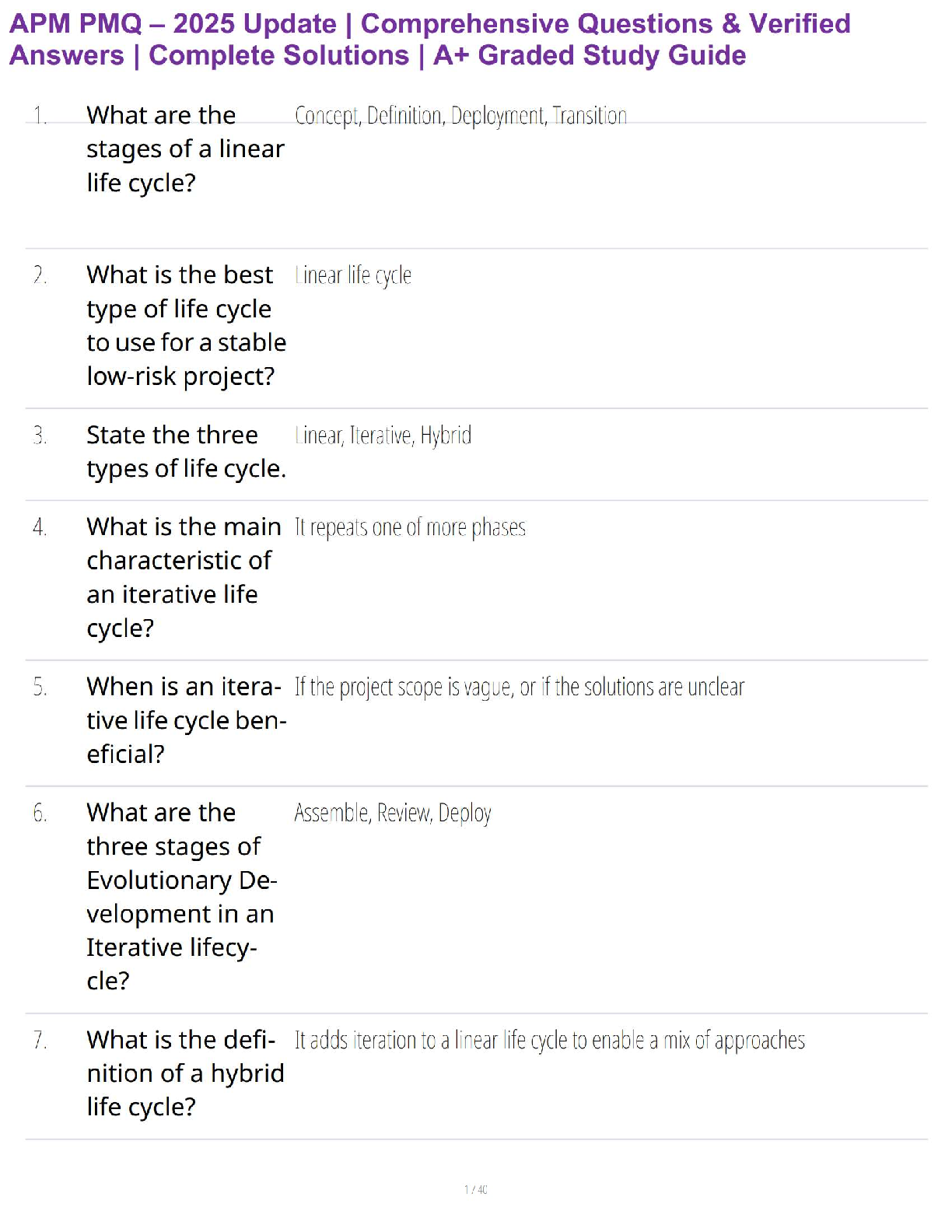Select question 7 about hybrid life cycle definition
Viewport: 952px width, 1232px height.
[x=186, y=1073]
